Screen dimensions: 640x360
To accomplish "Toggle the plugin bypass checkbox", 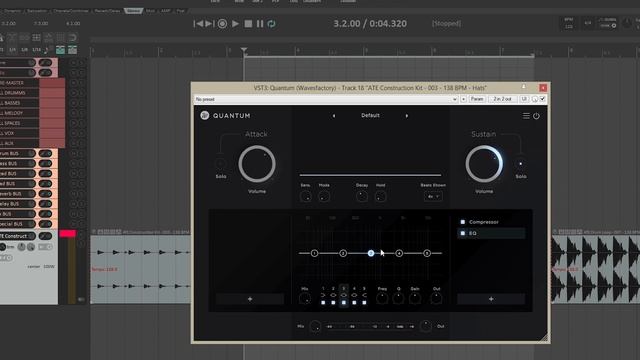I will [542, 99].
